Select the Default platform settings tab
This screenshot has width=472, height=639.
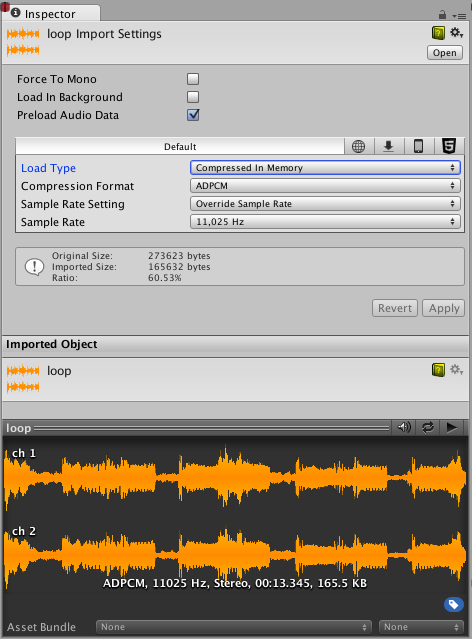180,146
